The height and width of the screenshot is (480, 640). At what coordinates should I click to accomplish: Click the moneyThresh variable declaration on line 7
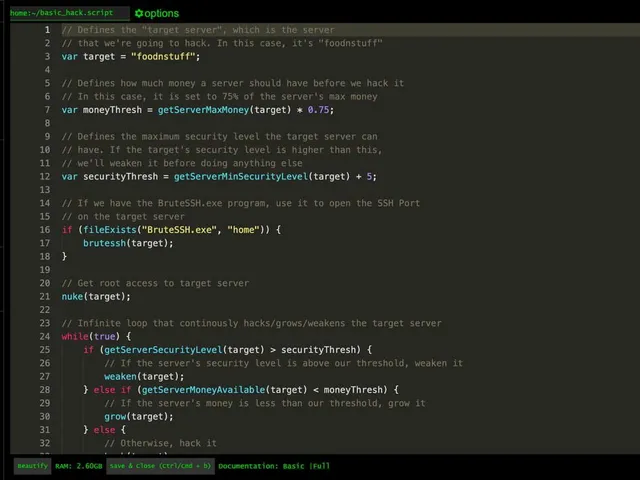(112, 110)
